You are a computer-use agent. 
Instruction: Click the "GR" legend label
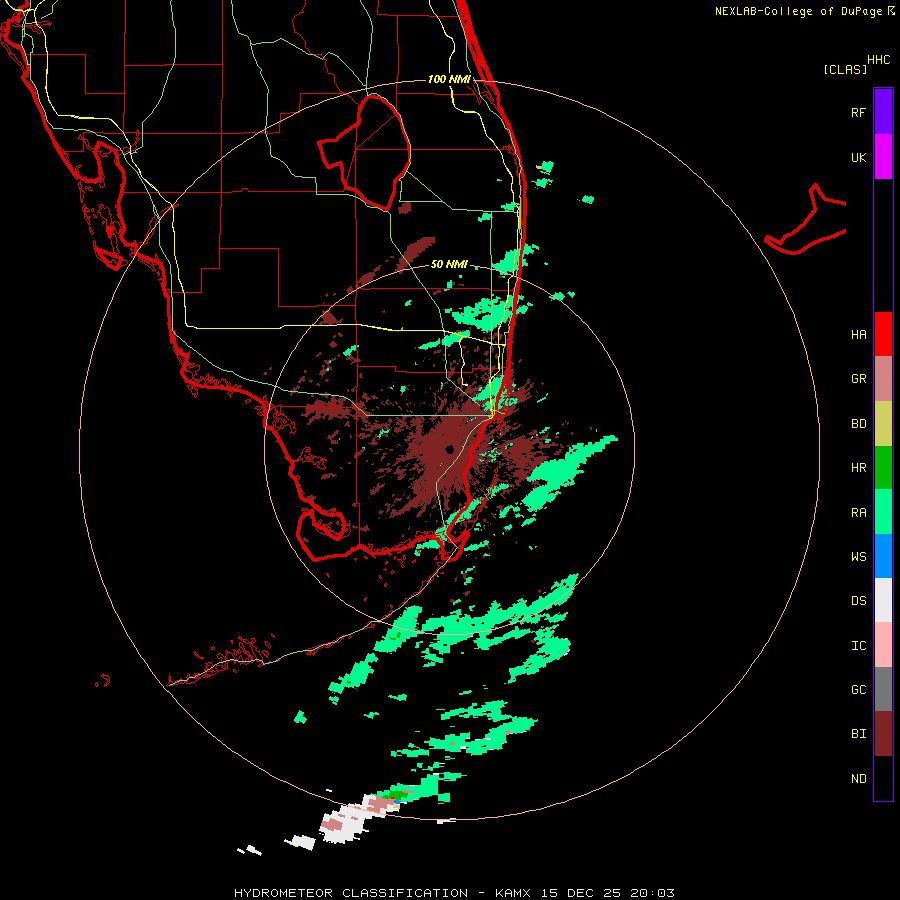click(858, 379)
